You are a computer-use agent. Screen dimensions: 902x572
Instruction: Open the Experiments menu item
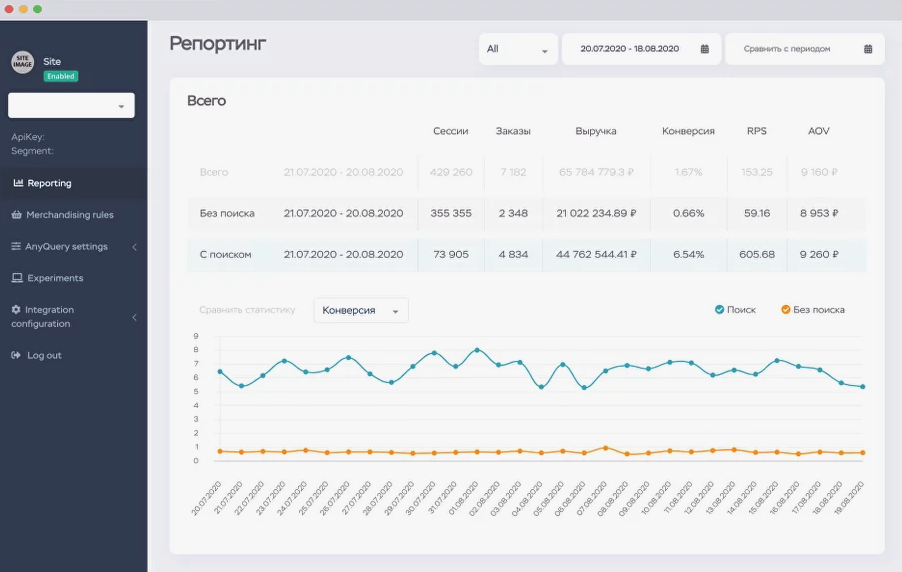click(74, 278)
